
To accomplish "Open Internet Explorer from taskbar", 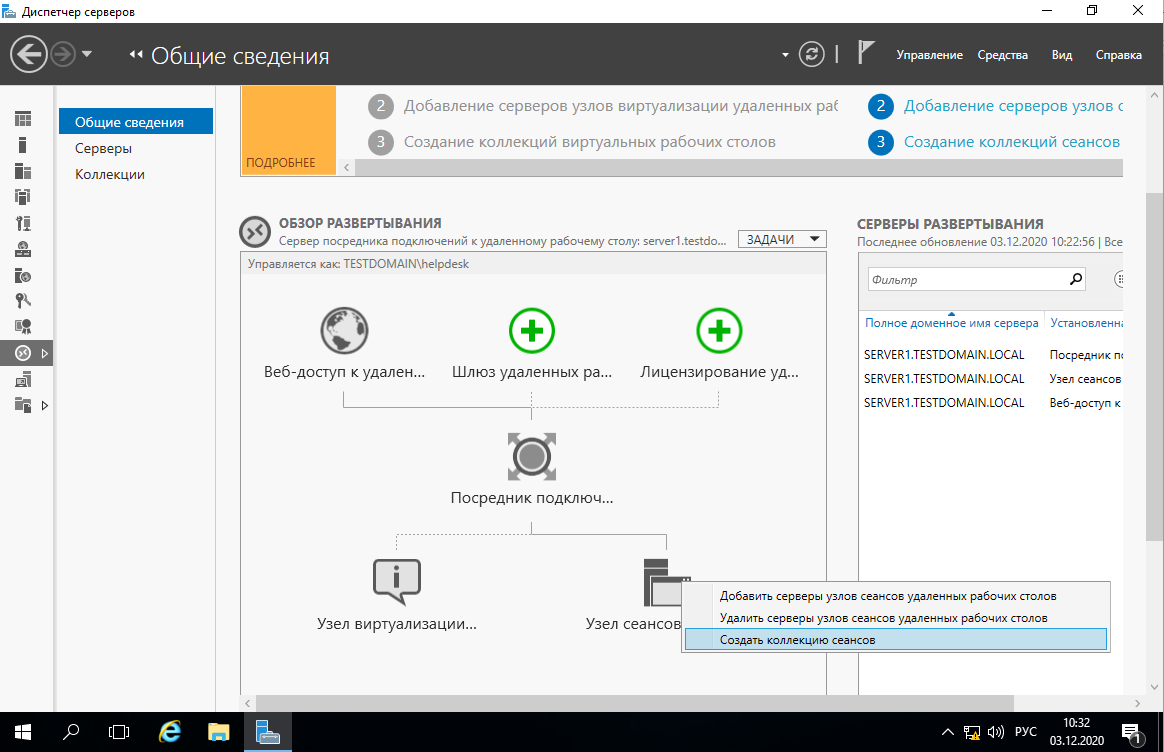I will [171, 731].
